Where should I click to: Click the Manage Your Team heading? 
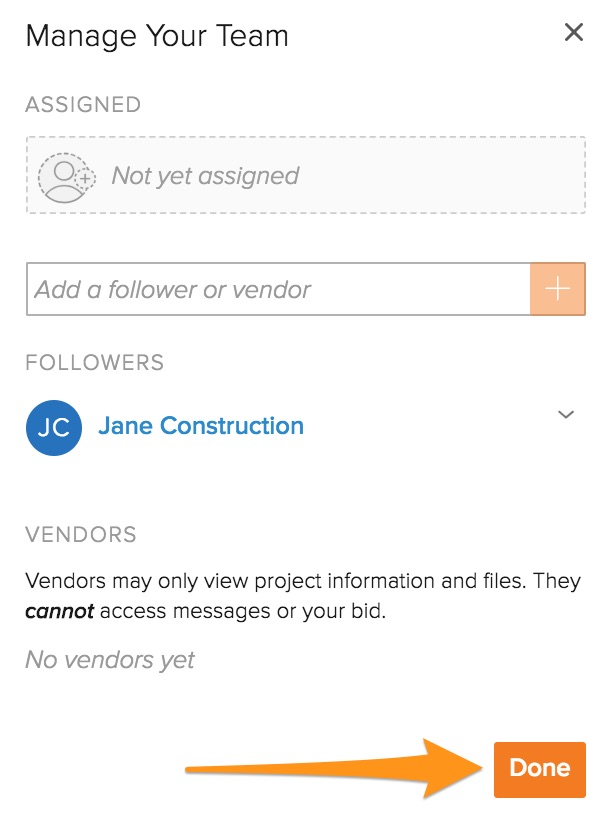[157, 37]
